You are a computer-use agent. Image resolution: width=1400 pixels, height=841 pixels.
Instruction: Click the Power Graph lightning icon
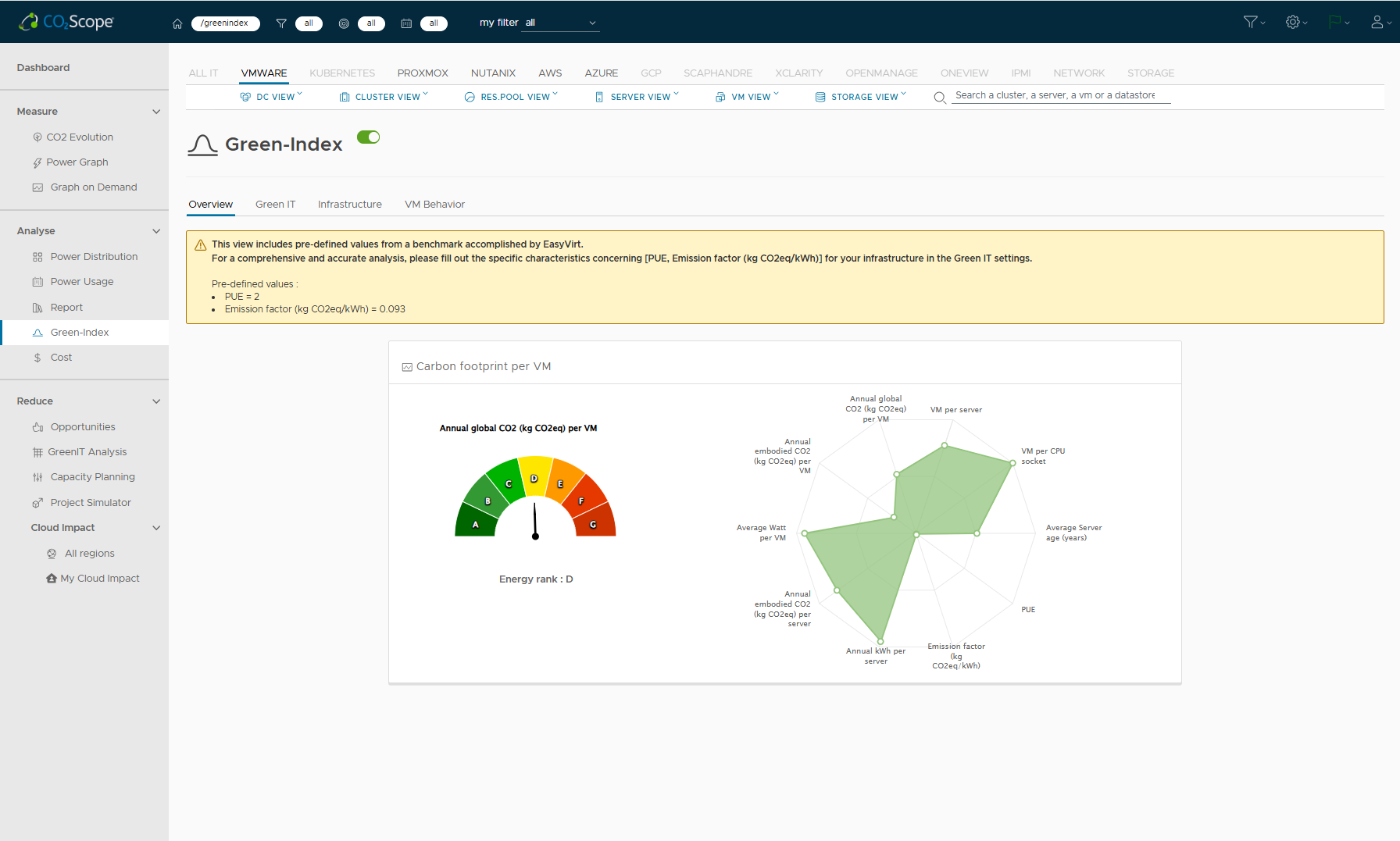click(x=37, y=162)
